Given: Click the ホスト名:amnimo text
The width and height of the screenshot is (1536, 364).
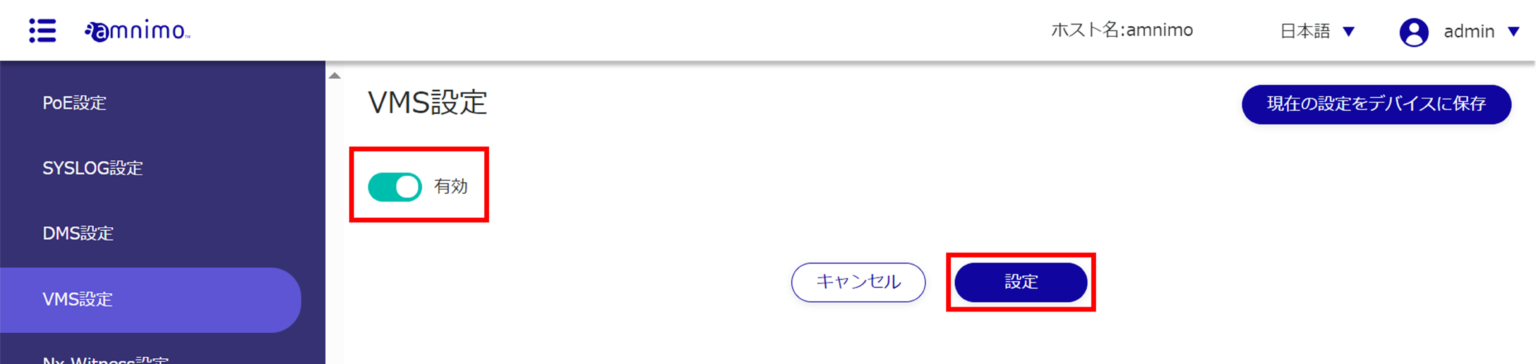Looking at the screenshot, I should point(1122,31).
